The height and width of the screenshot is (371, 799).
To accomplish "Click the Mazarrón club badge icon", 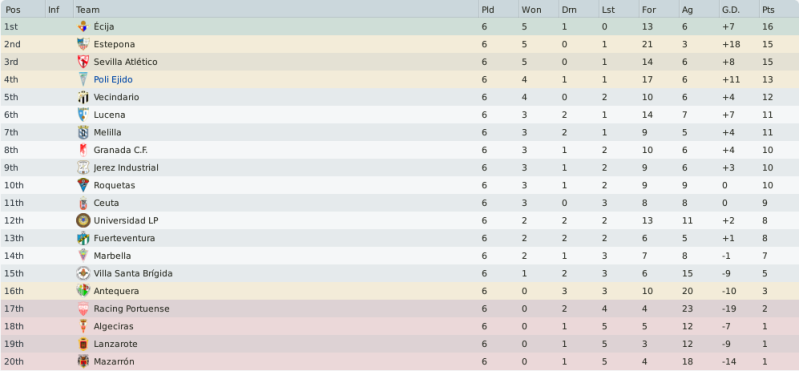I will coord(83,361).
